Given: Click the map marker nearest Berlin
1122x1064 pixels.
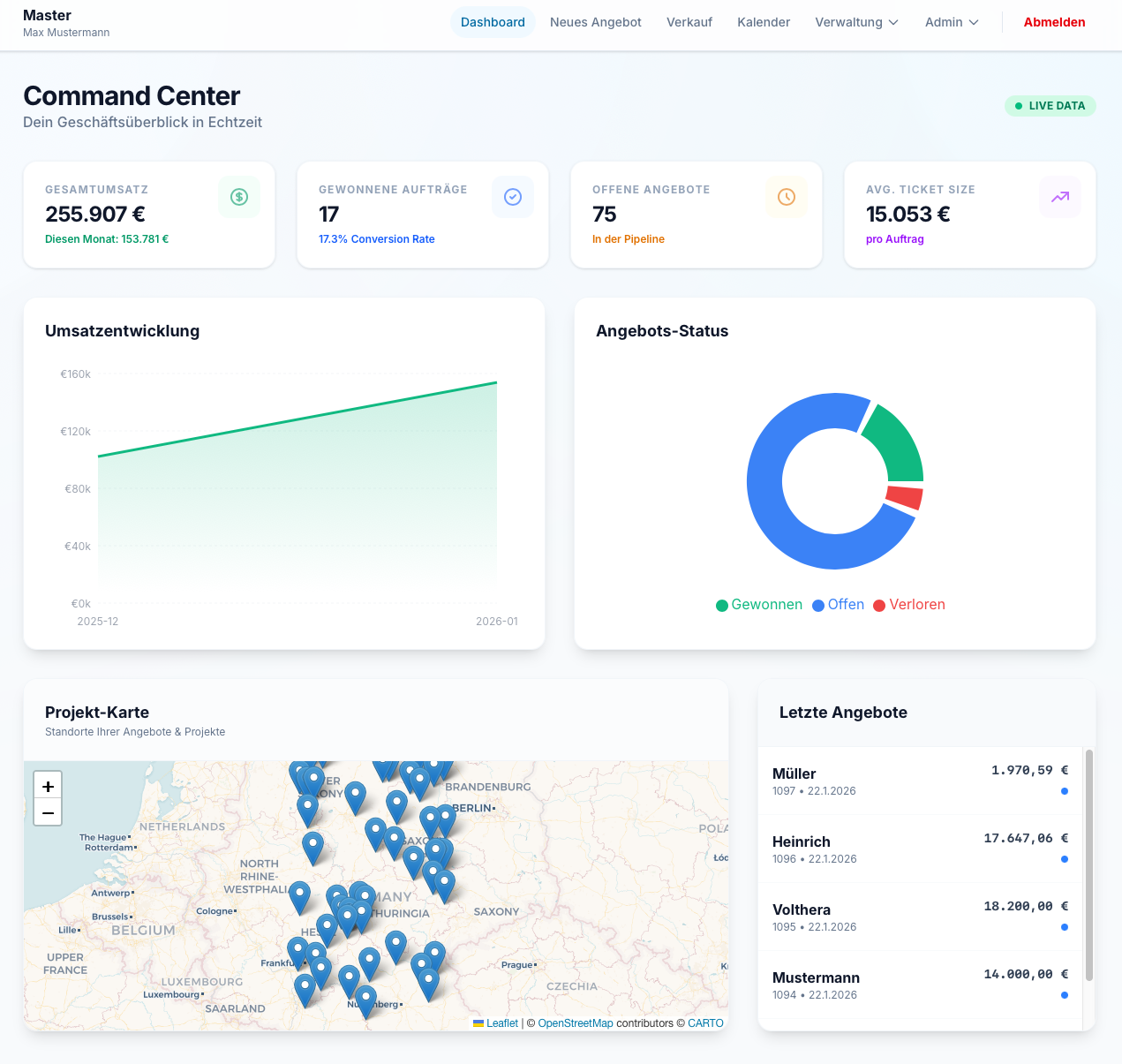Looking at the screenshot, I should [x=446, y=817].
